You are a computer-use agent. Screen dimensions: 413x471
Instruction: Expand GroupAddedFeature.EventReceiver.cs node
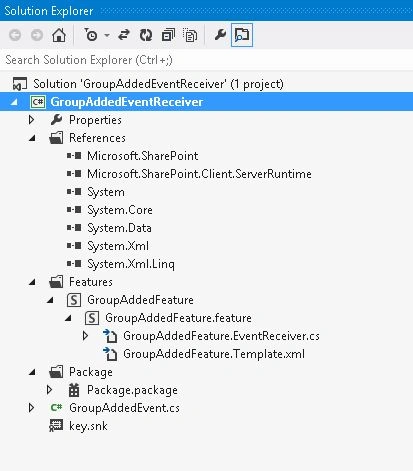click(x=85, y=336)
